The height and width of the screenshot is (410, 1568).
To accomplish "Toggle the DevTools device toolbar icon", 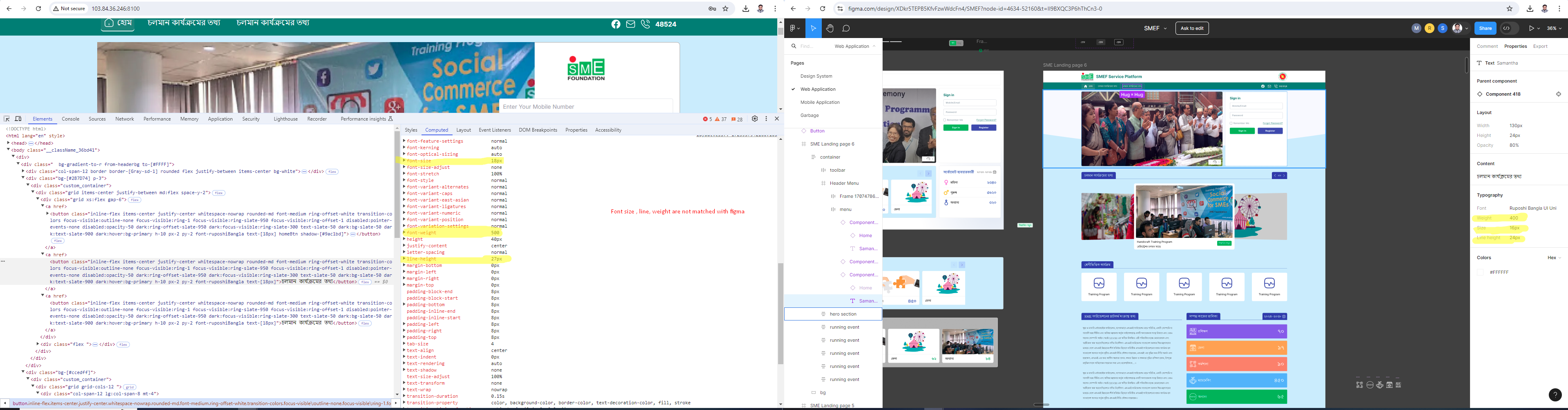I will pos(18,119).
